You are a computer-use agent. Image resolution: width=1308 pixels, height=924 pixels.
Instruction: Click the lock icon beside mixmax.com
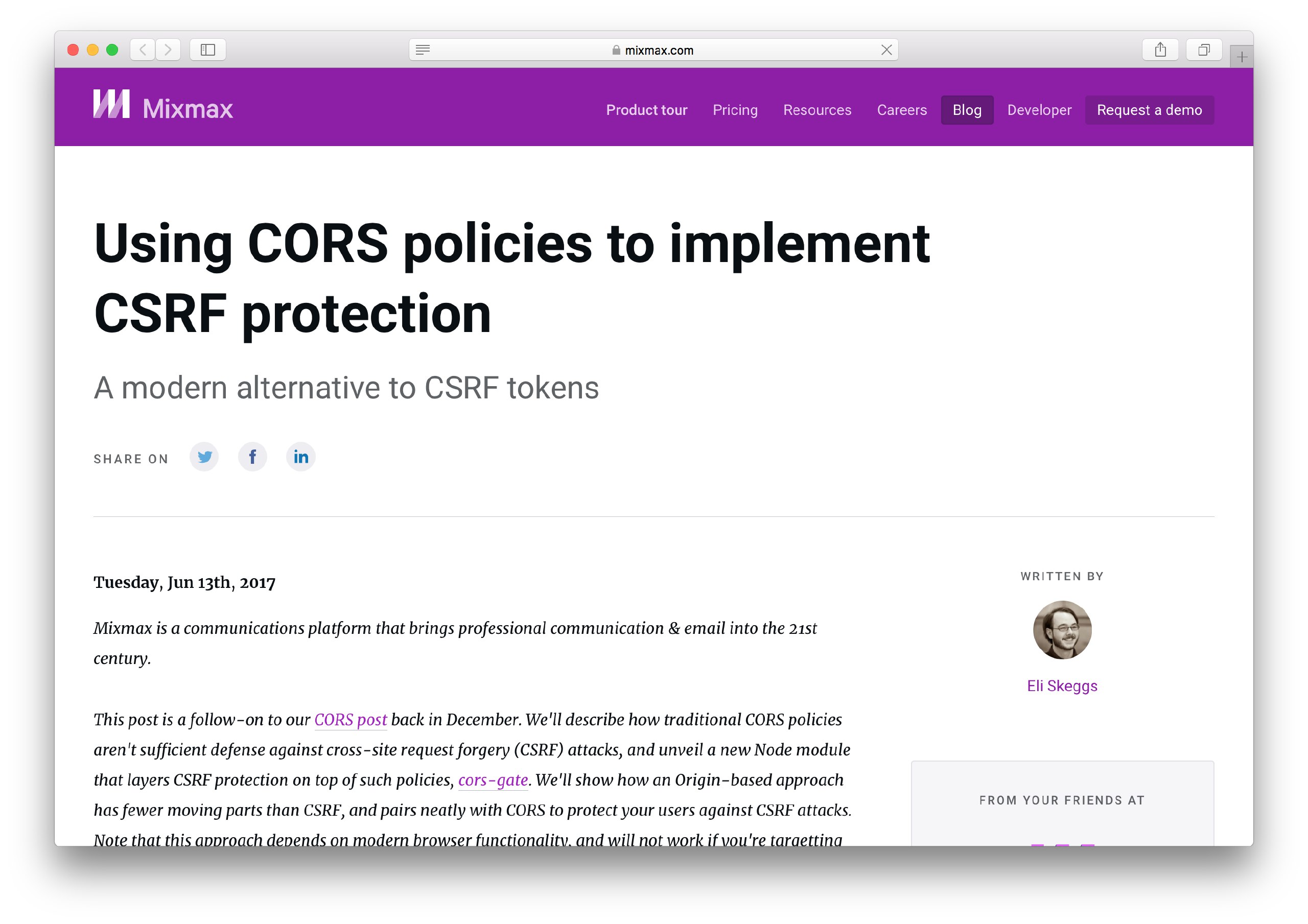click(616, 50)
